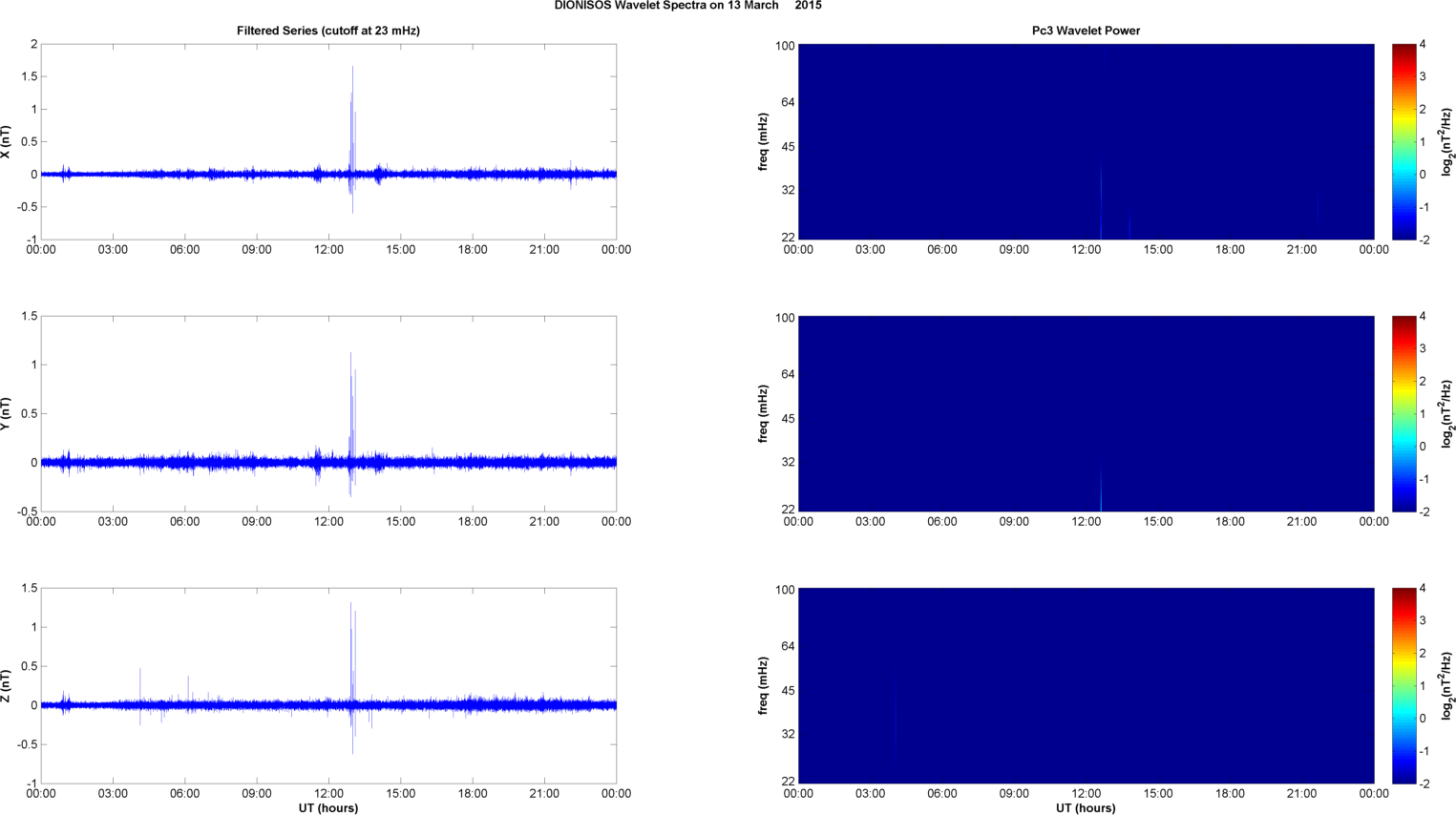Image resolution: width=1456 pixels, height=815 pixels.
Task: Click the '45' frequency tick on the middle spectrum
Action: coord(789,419)
